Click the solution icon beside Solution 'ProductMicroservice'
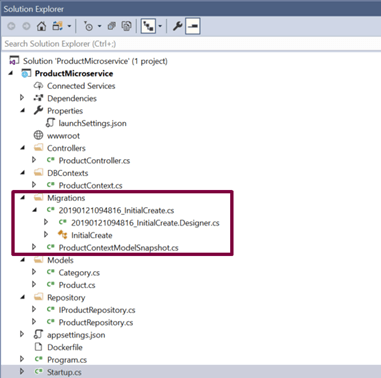 point(14,61)
